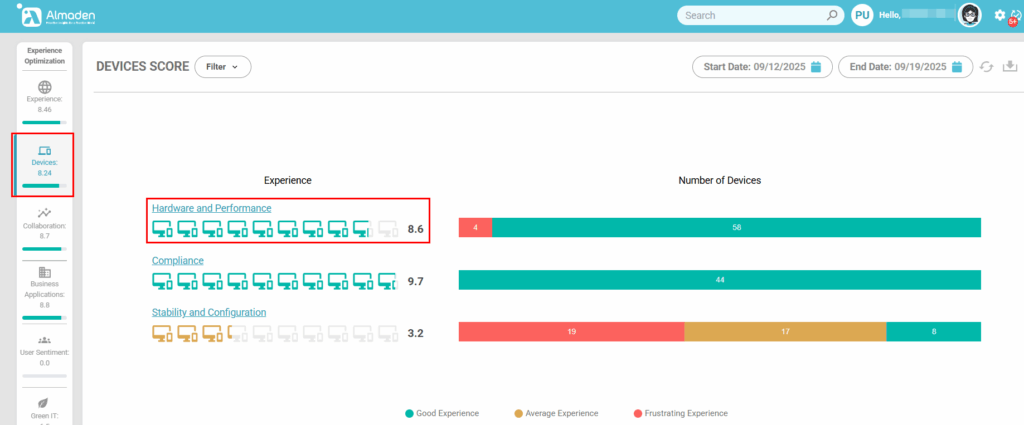The height and width of the screenshot is (425, 1024).
Task: Click the Experience progress bar in sidebar
Action: point(44,122)
